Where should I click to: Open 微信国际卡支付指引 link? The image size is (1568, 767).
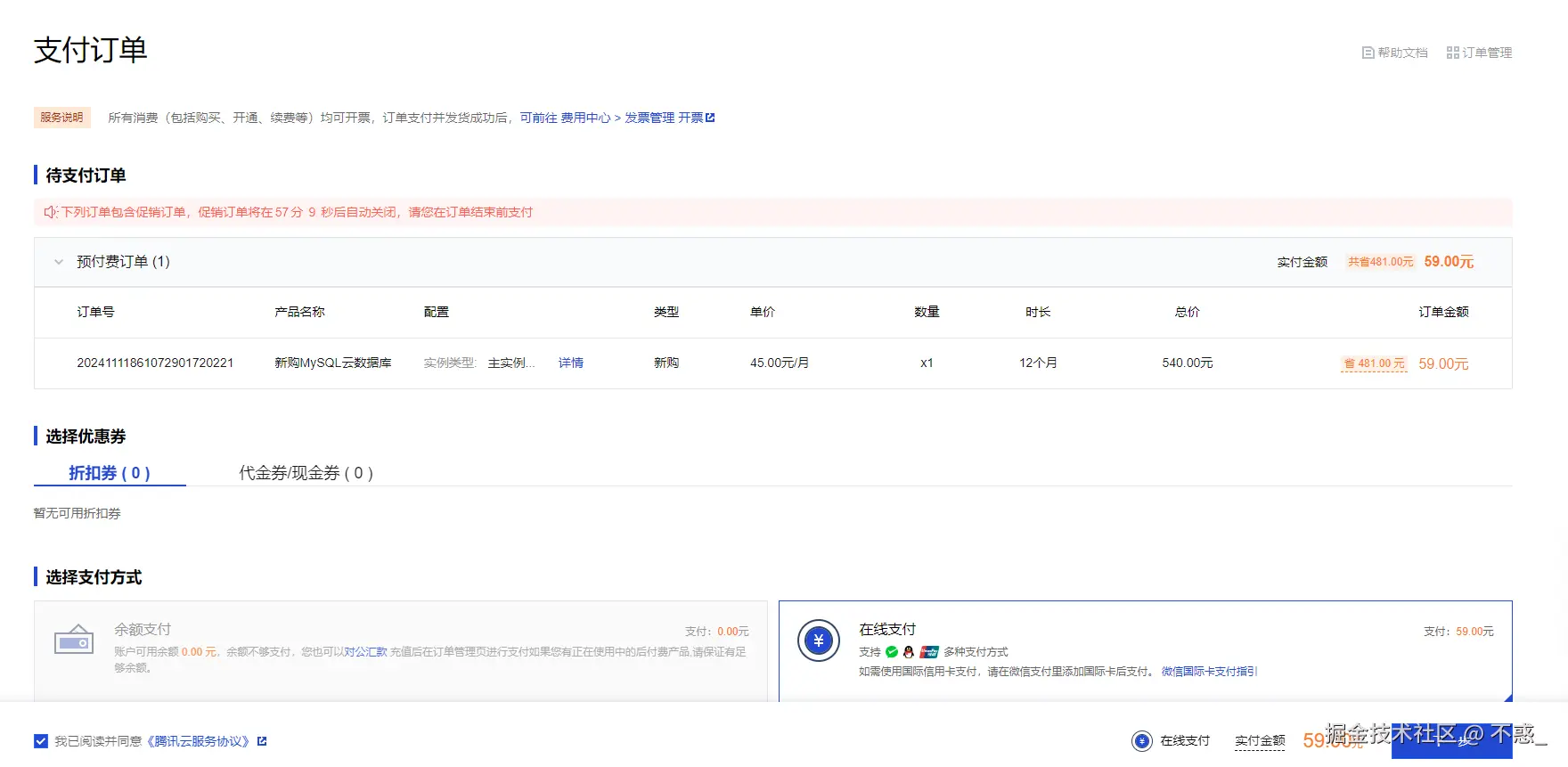pyautogui.click(x=1209, y=672)
